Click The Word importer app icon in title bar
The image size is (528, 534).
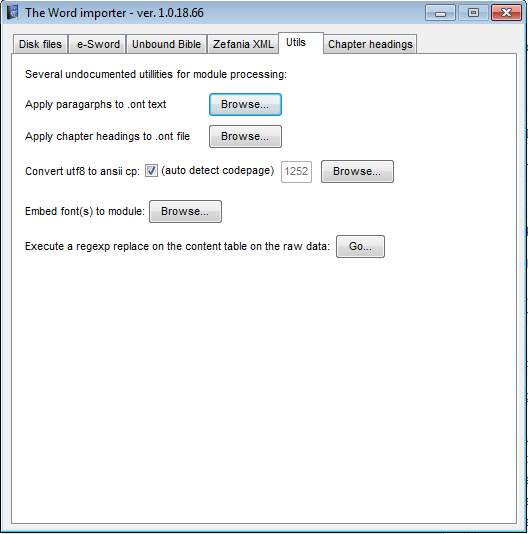(13, 13)
